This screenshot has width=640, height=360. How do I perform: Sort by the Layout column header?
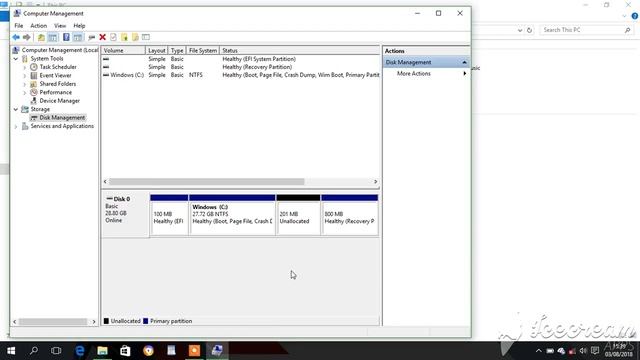tap(156, 51)
